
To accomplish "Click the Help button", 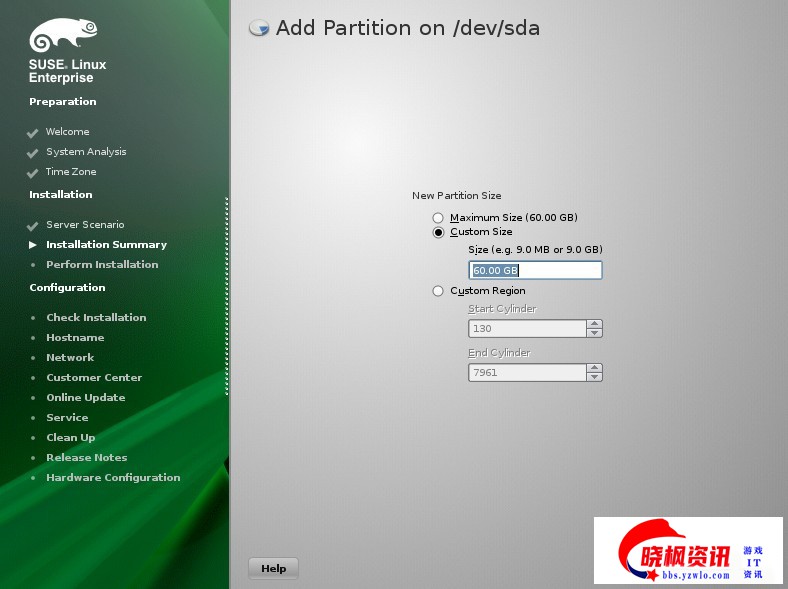I will coord(273,568).
